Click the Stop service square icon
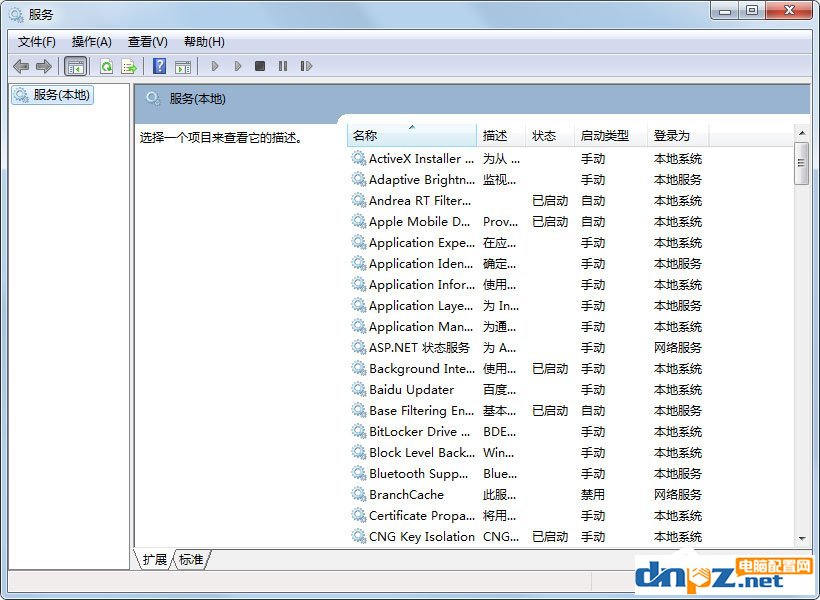Viewport: 820px width, 600px height. click(x=259, y=66)
